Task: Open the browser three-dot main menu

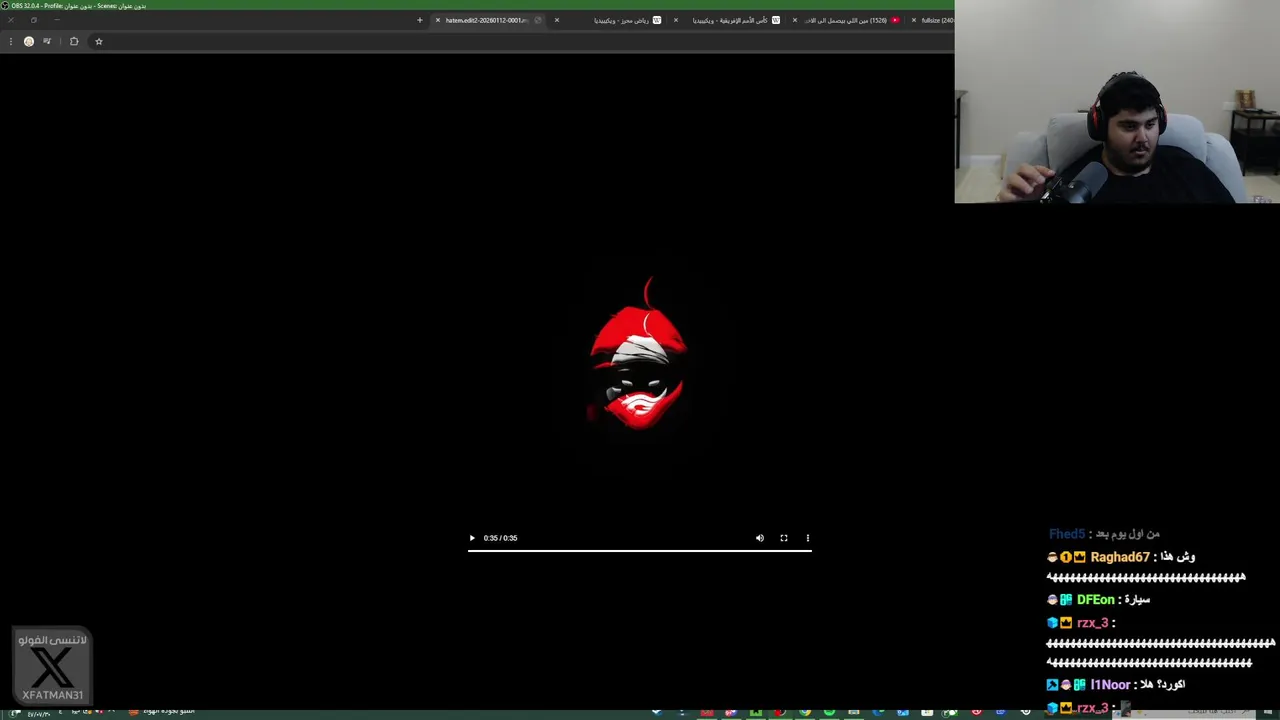Action: point(10,41)
